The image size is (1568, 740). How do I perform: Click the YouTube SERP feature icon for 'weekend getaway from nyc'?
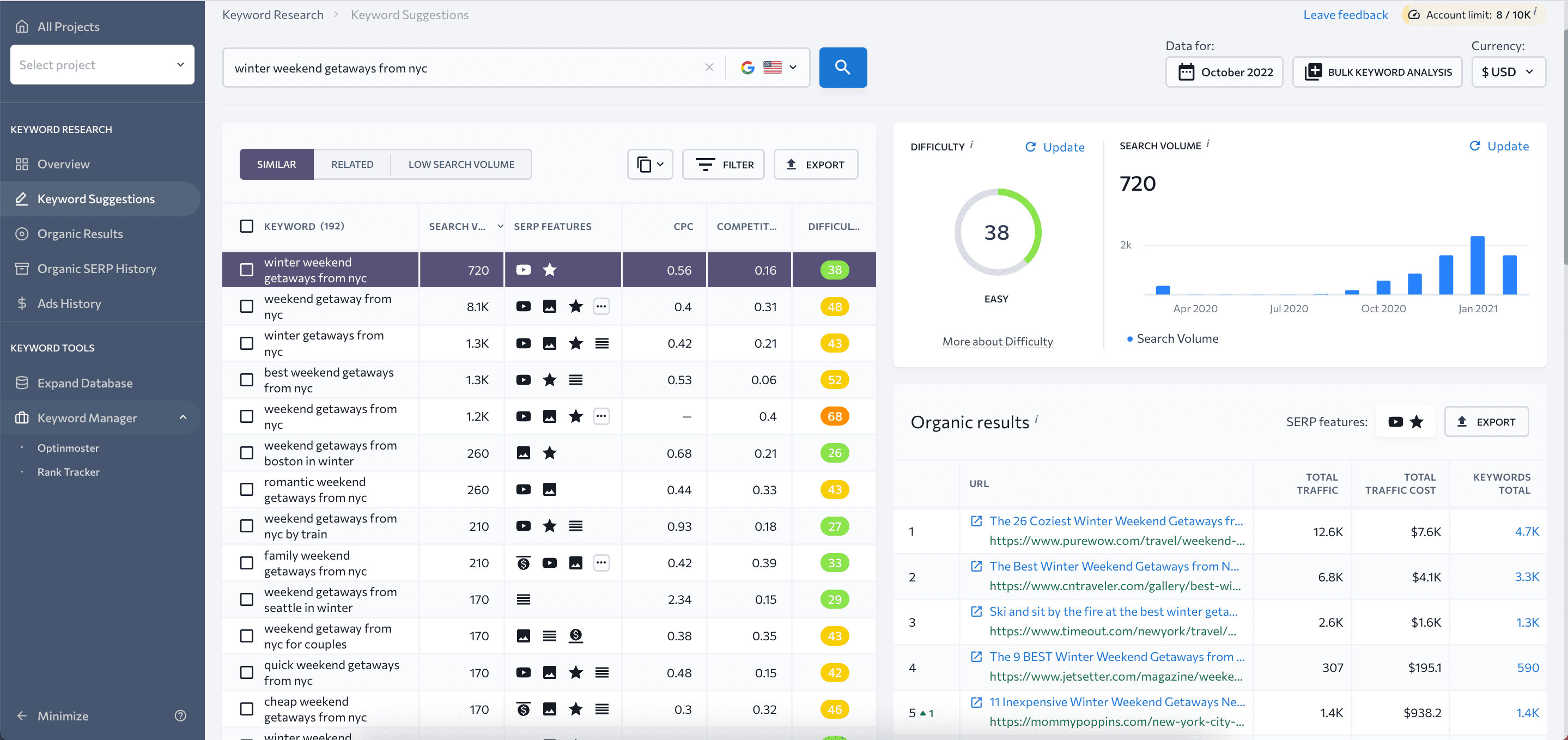(523, 305)
